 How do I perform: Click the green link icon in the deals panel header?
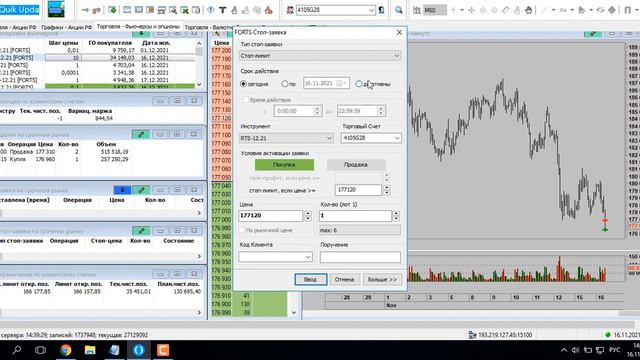pyautogui.click(x=141, y=134)
